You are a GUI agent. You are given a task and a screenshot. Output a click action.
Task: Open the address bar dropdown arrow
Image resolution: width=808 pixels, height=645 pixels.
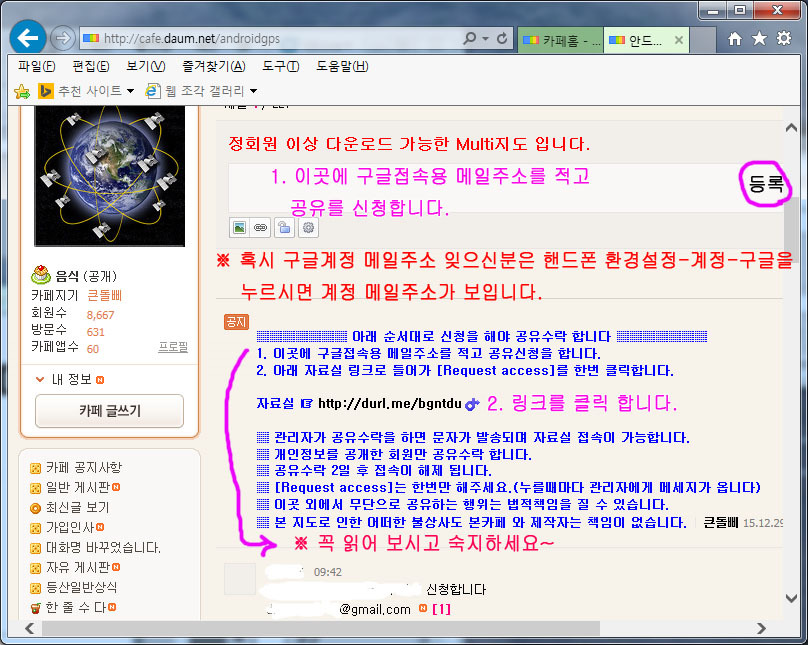(485, 39)
